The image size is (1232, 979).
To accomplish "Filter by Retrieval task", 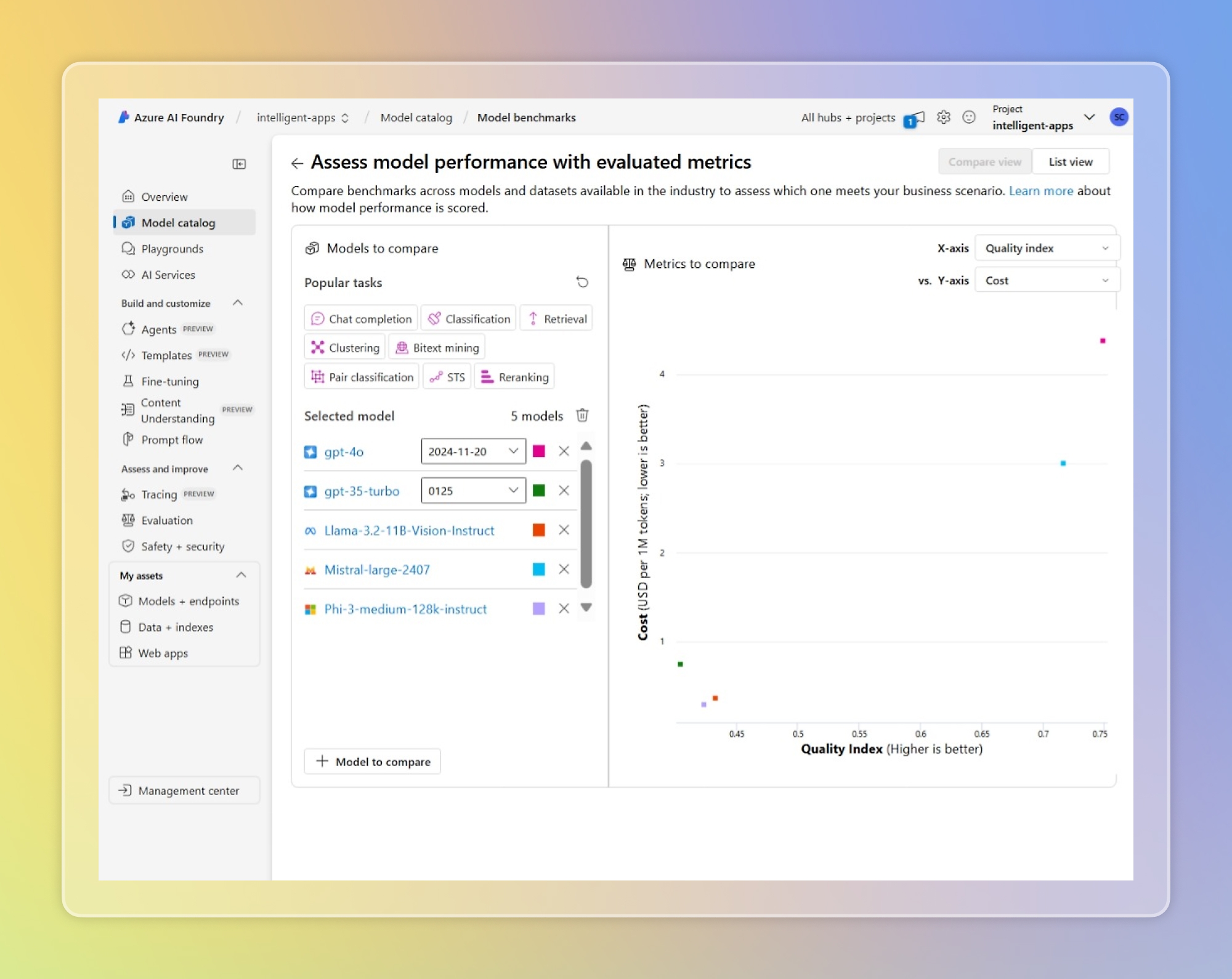I will (x=556, y=318).
